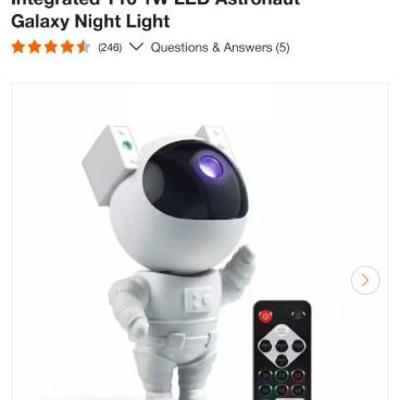
Task: Click the colored buttons on the remote
Action: coord(282,382)
